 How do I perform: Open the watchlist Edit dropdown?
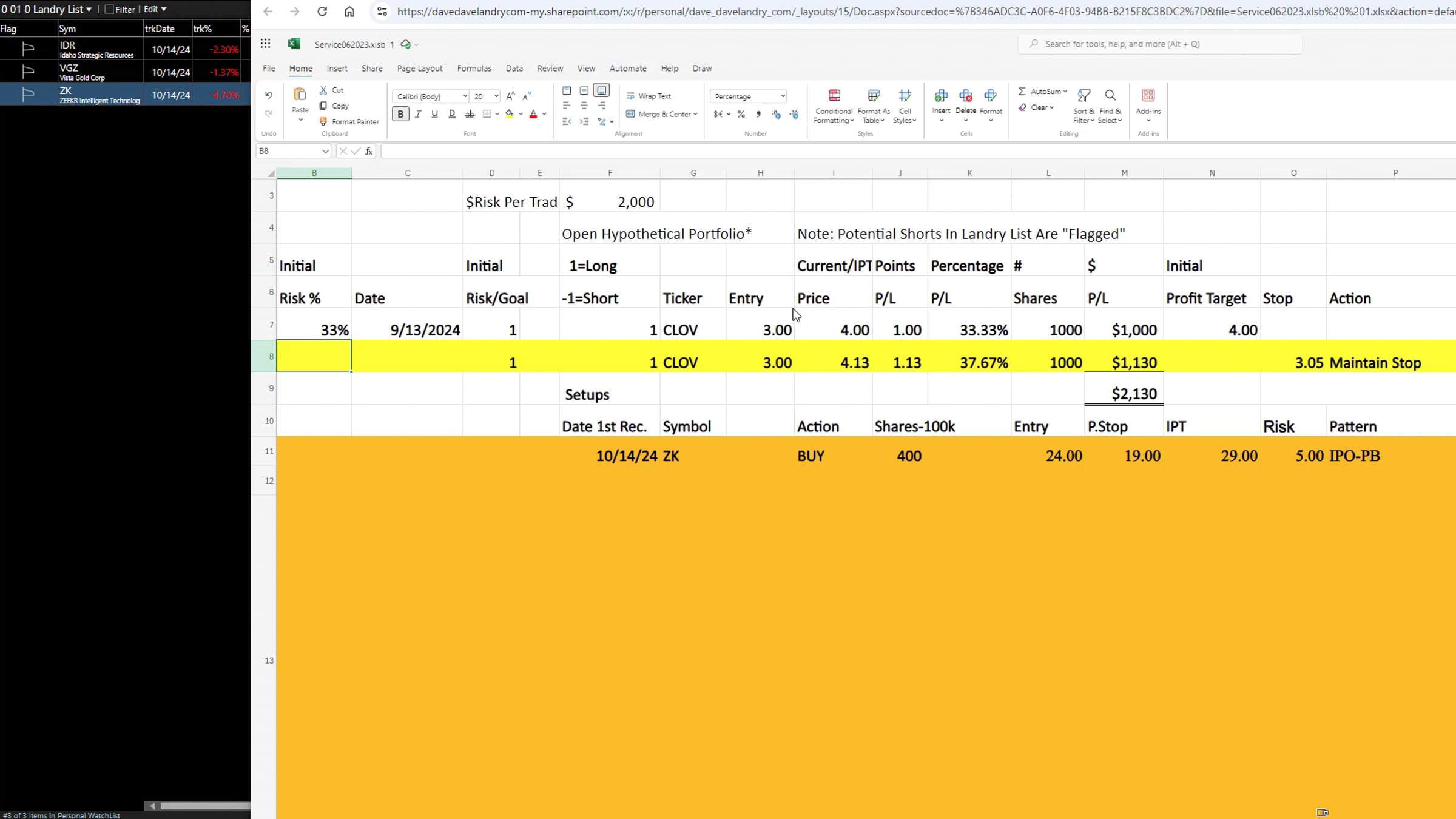pos(155,9)
